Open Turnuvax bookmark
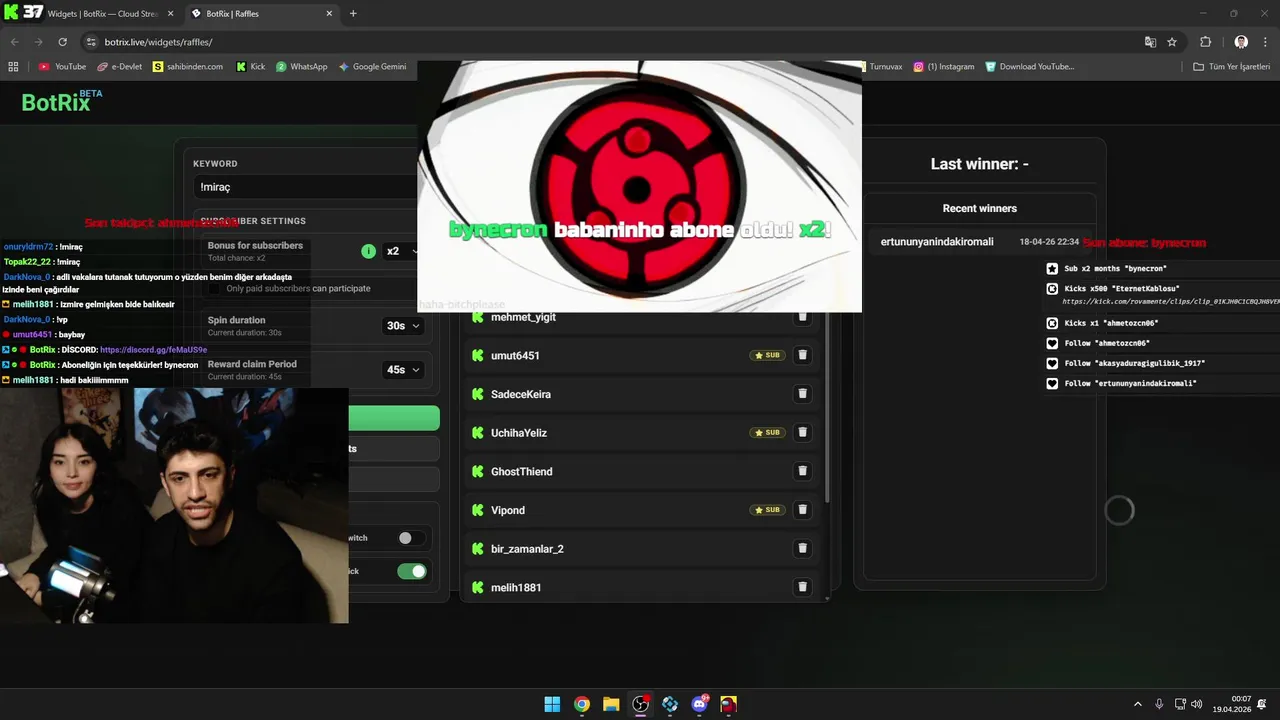 884,67
